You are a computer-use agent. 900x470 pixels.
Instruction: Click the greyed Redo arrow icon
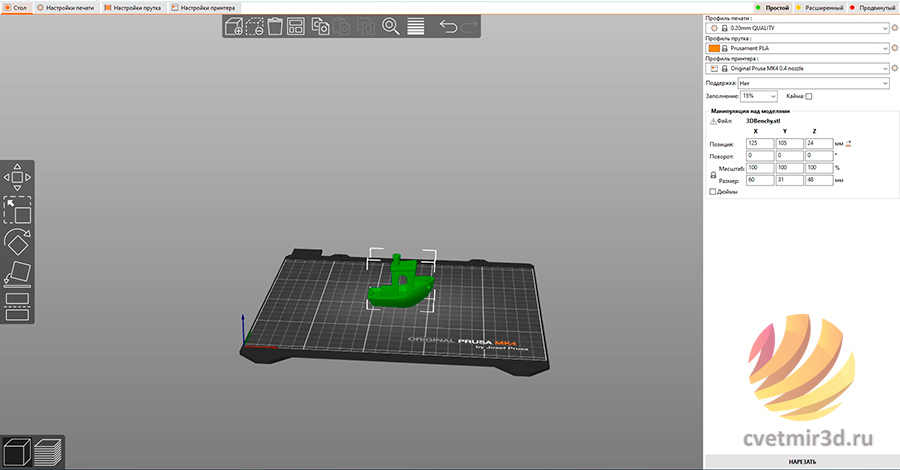[x=469, y=26]
